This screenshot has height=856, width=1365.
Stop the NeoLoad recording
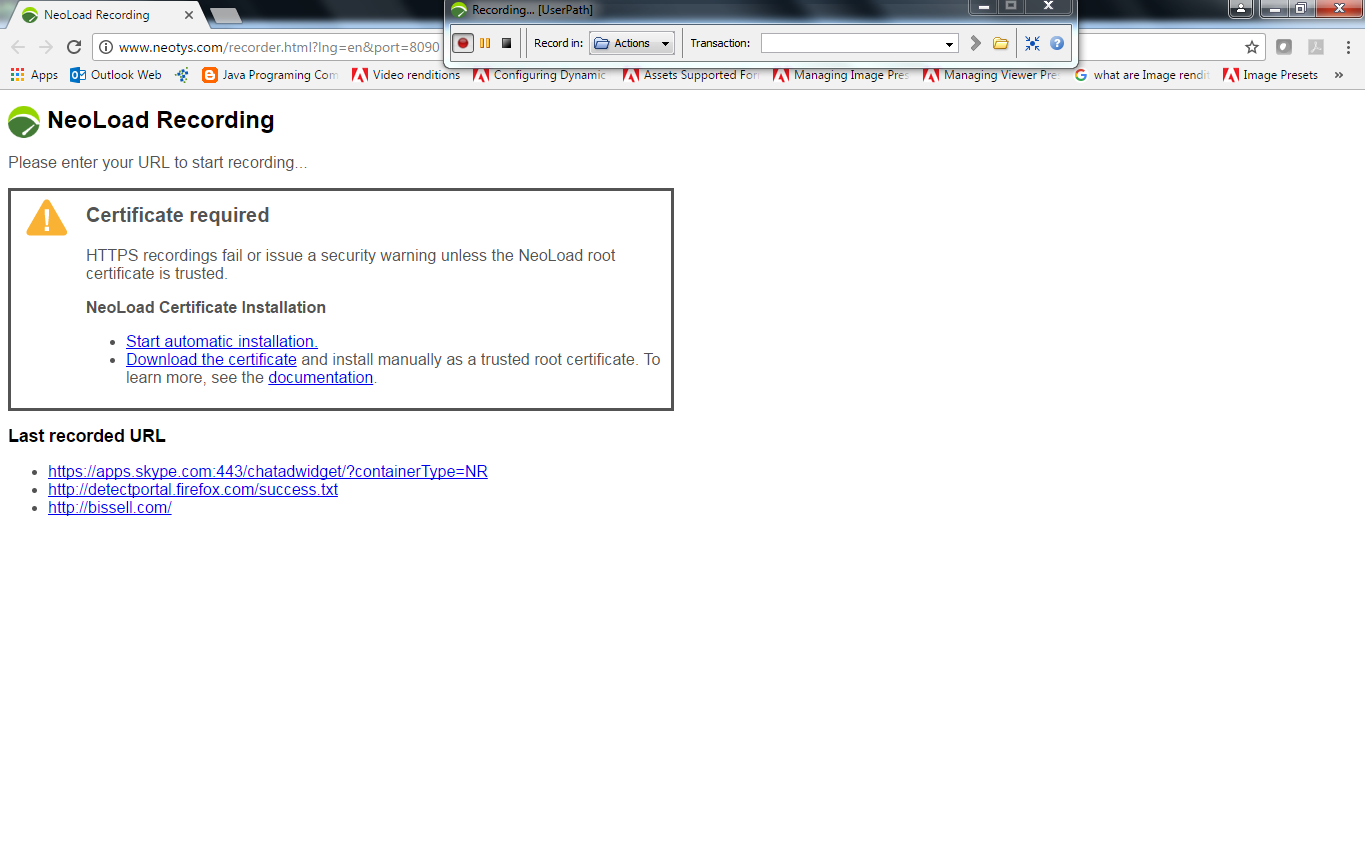click(506, 43)
